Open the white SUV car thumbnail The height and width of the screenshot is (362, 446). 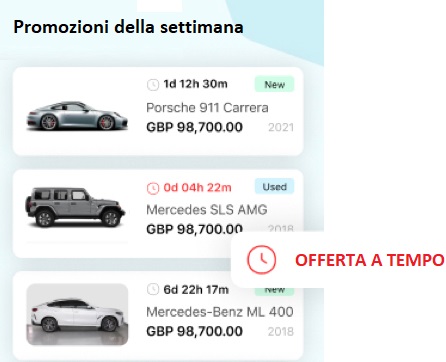77,314
